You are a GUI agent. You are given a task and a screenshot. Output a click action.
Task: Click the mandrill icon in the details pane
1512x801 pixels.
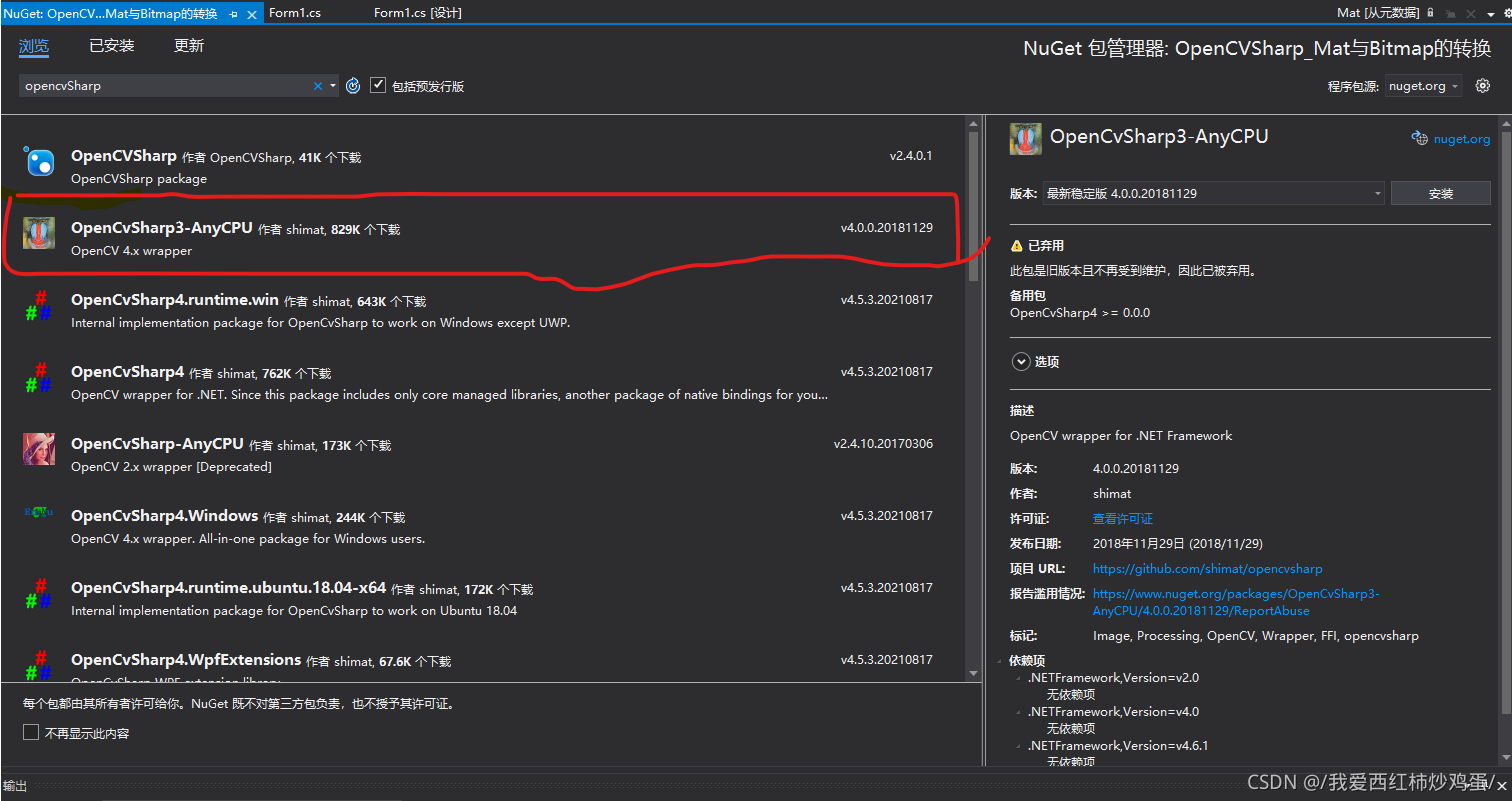[x=1026, y=138]
